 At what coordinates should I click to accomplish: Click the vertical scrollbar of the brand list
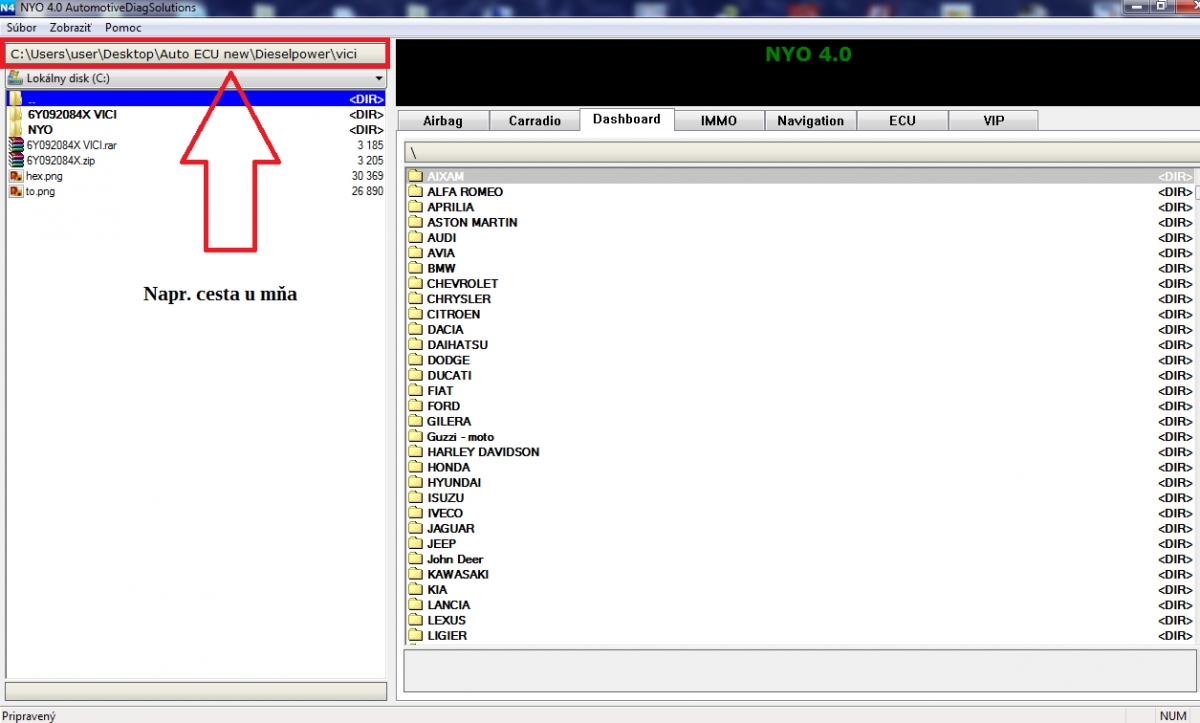pyautogui.click(x=1196, y=400)
